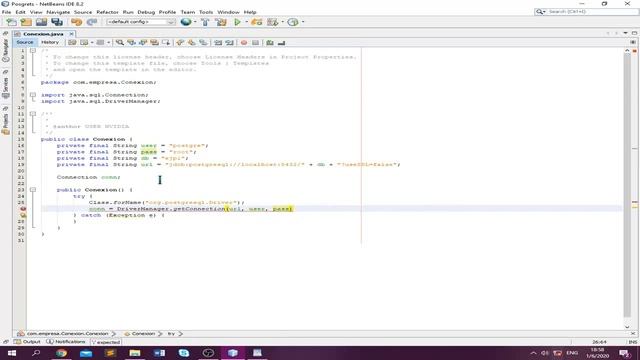Close the Conexion.java tab

71,34
